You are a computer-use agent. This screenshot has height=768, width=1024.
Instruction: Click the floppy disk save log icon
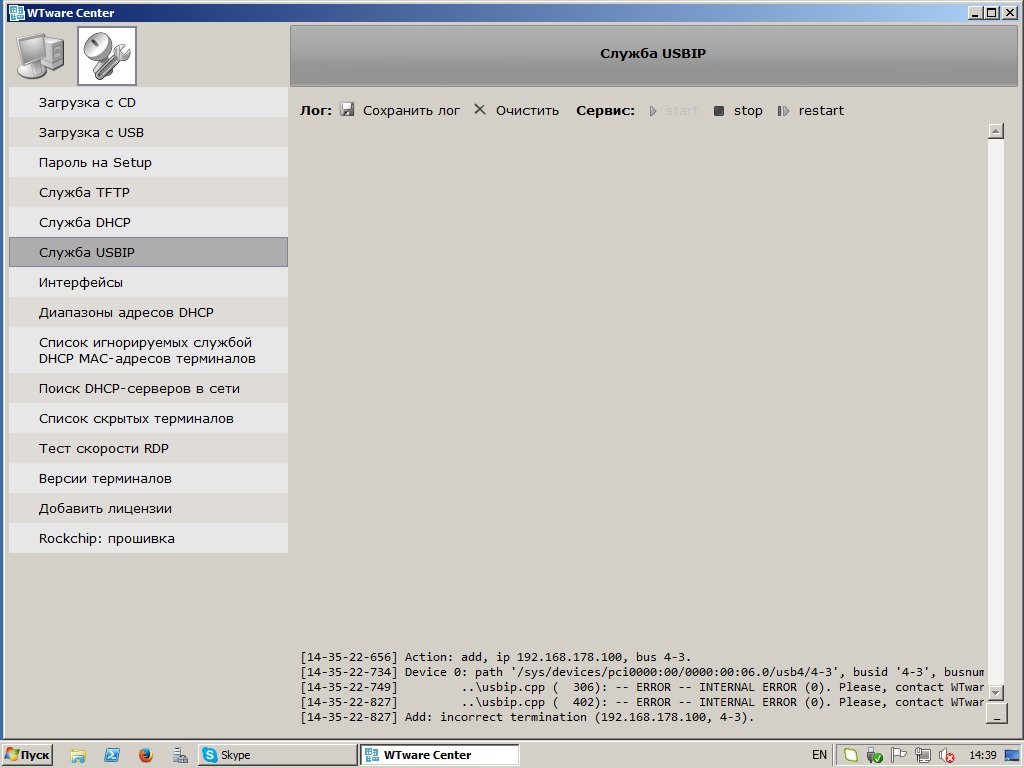(x=347, y=110)
